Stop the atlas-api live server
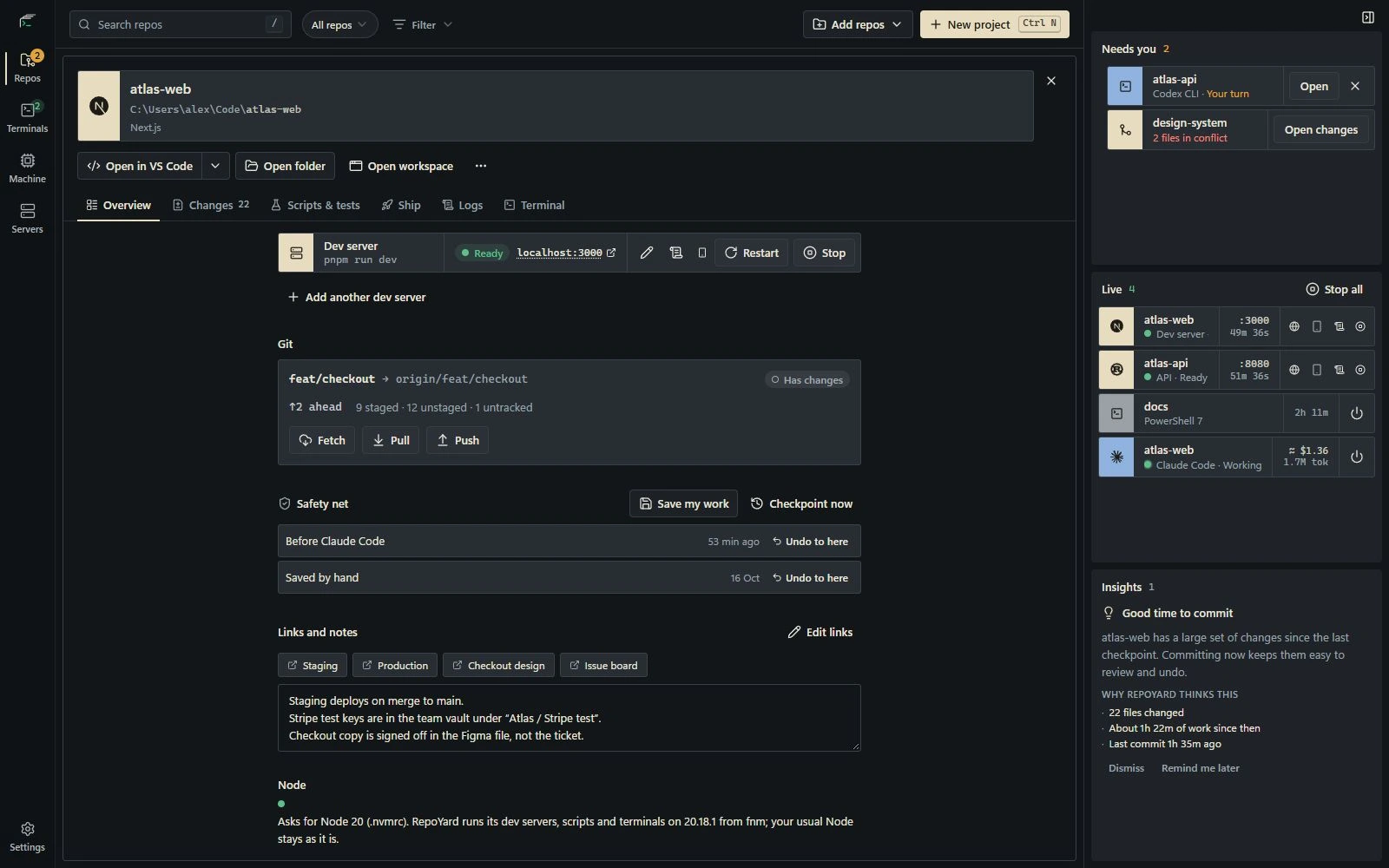 (1360, 370)
